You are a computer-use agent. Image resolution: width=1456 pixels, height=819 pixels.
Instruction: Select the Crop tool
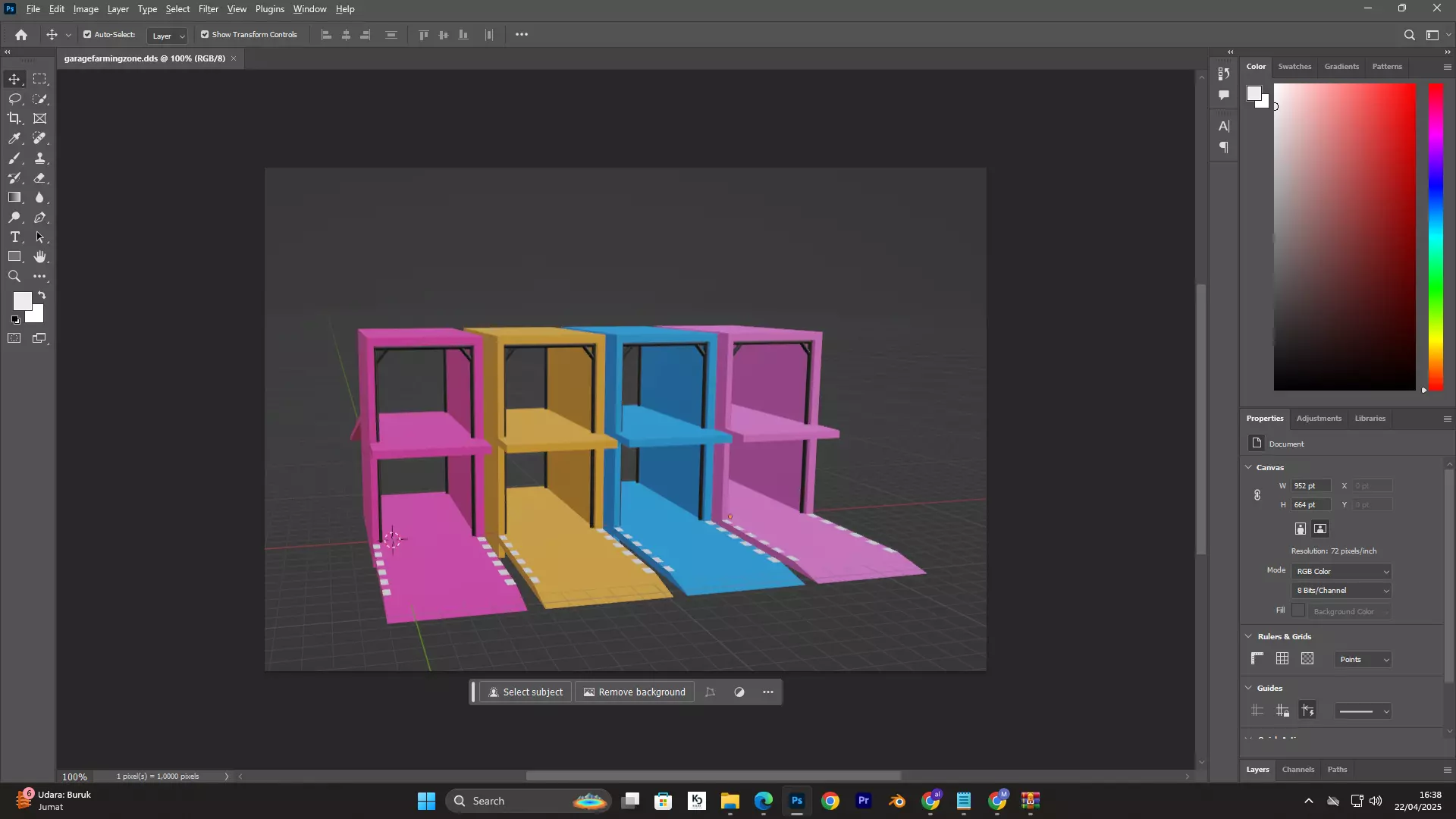14,119
